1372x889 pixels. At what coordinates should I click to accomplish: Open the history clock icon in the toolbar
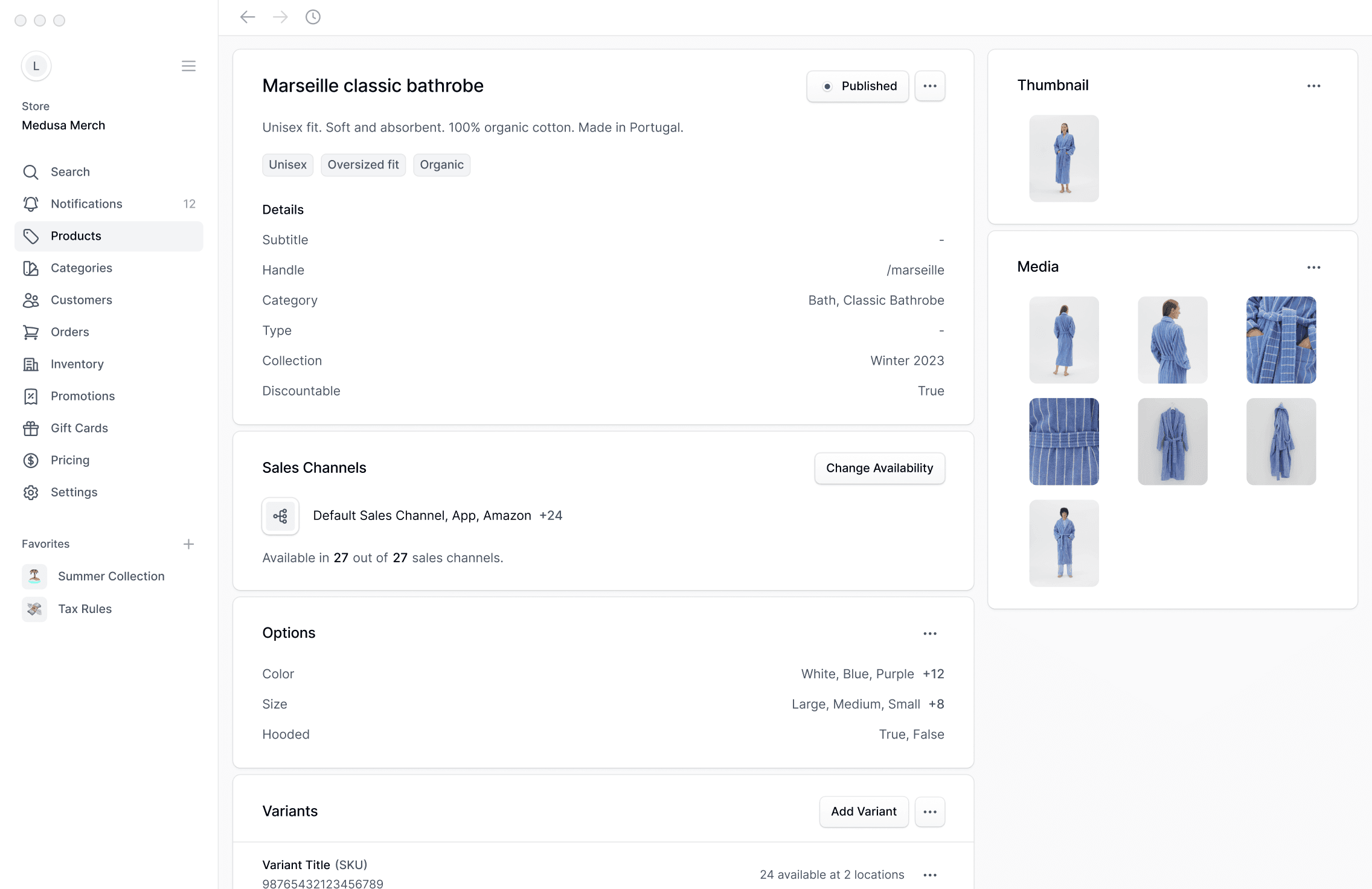[312, 17]
